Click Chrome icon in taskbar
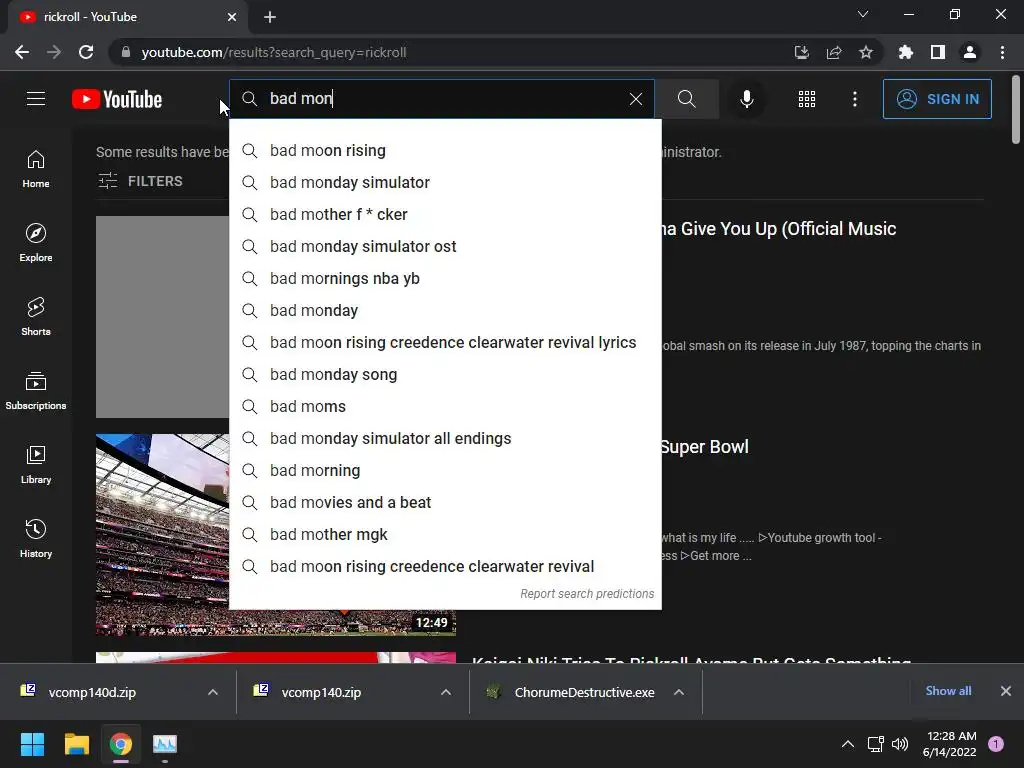This screenshot has height=768, width=1024. click(121, 744)
